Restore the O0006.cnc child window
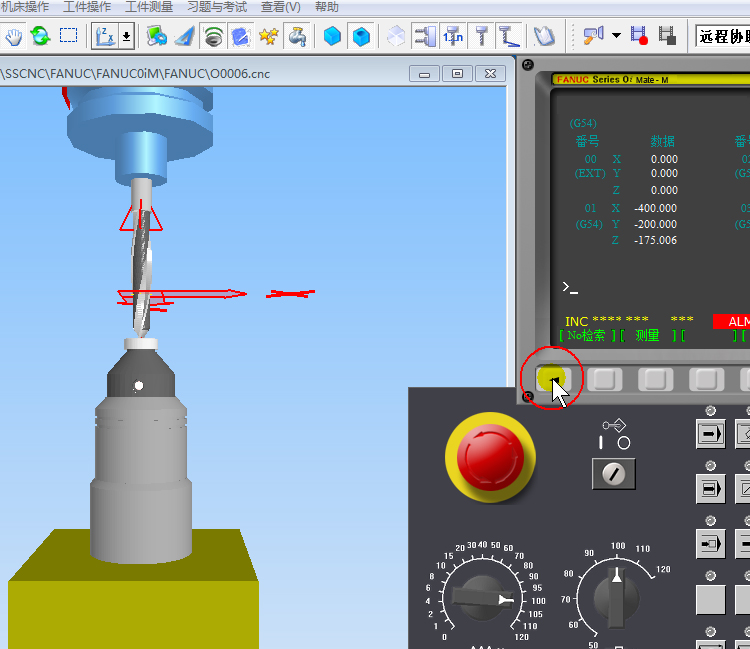This screenshot has height=649, width=750. coord(458,74)
